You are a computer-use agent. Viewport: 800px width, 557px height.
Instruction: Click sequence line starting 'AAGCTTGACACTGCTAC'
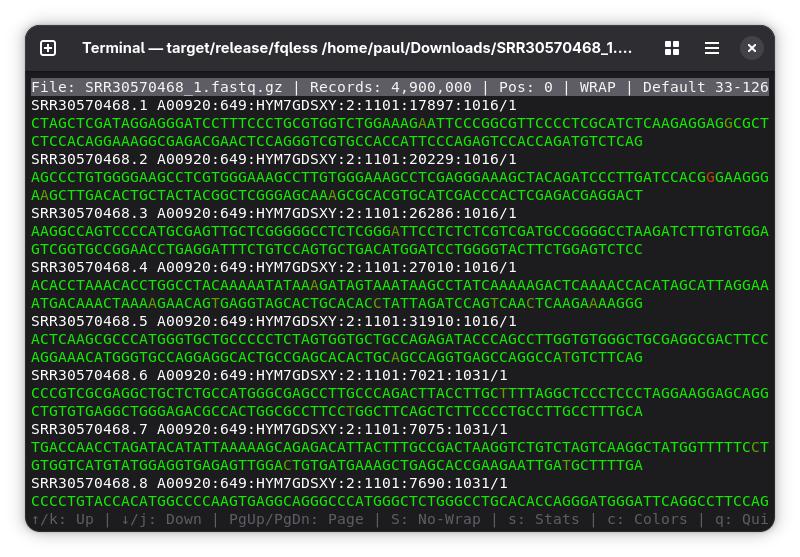click(x=337, y=195)
